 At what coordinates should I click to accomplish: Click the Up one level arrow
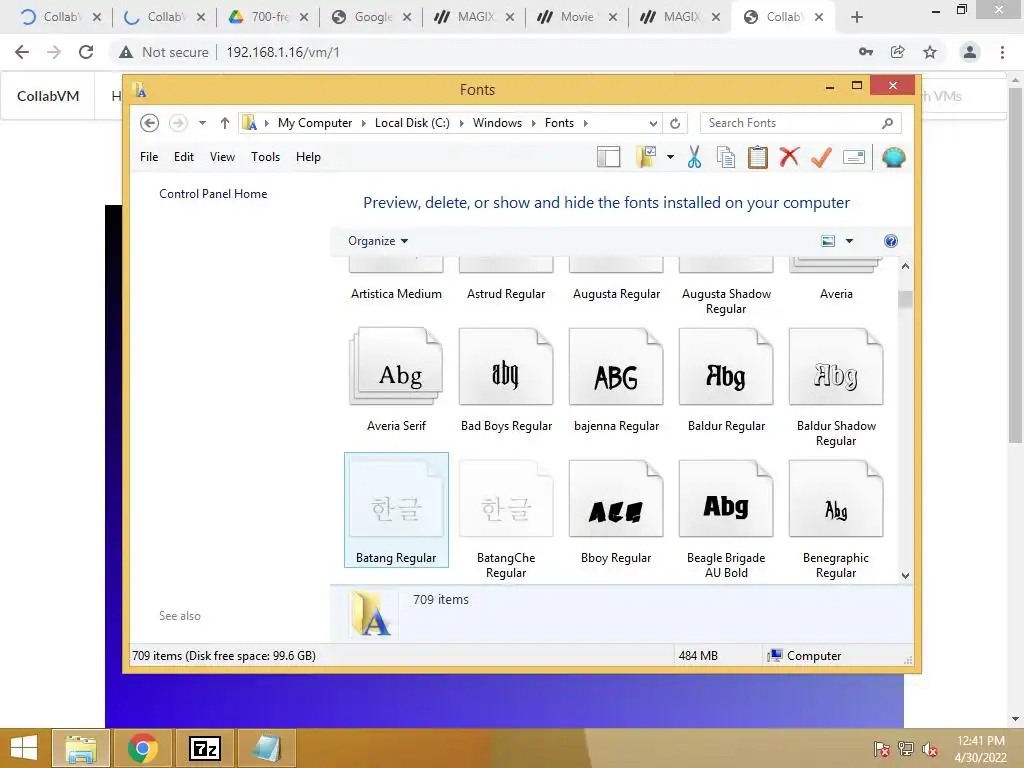tap(225, 123)
